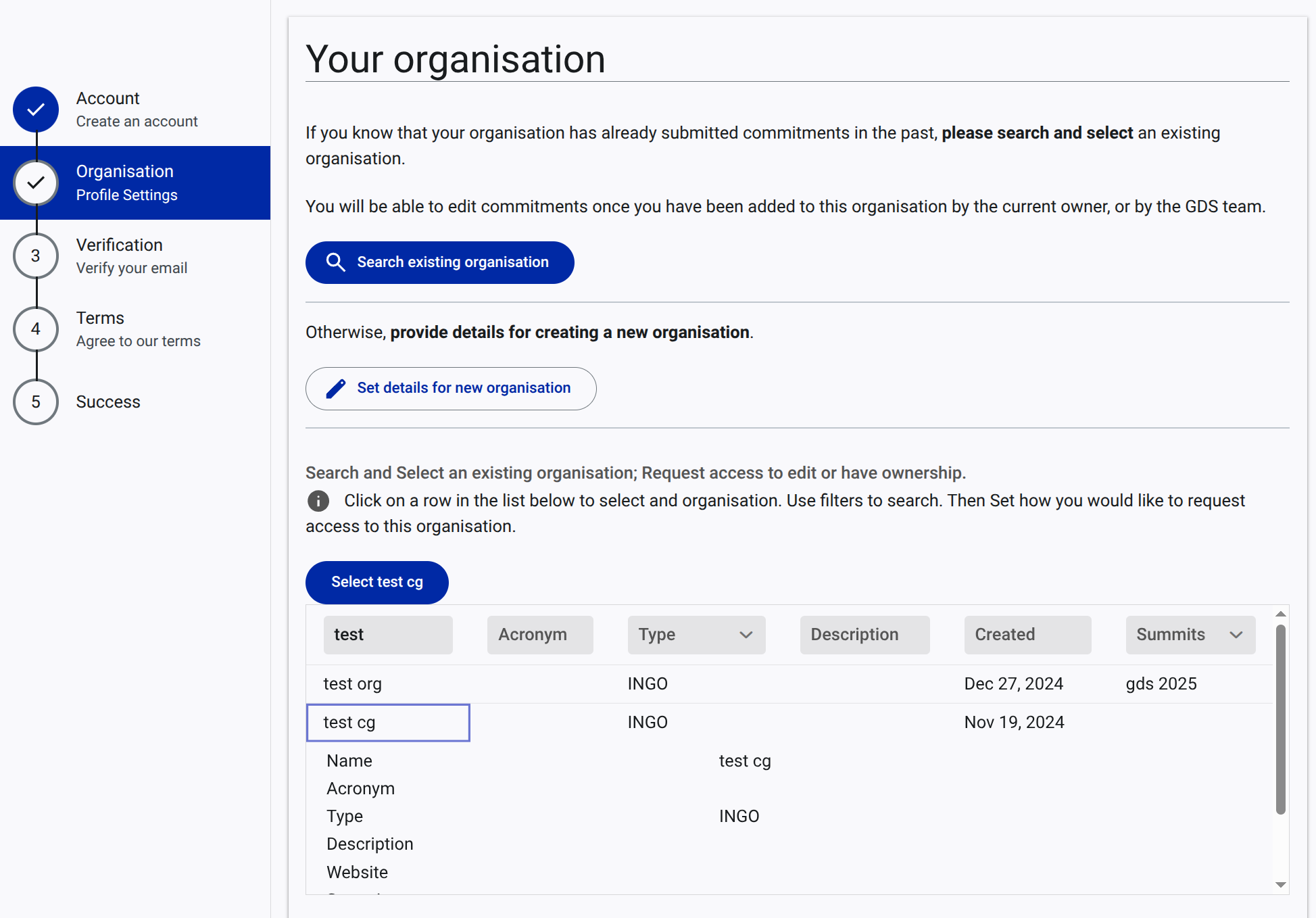Click the search icon in the blue search button
Viewport: 1316px width, 918px height.
point(336,262)
